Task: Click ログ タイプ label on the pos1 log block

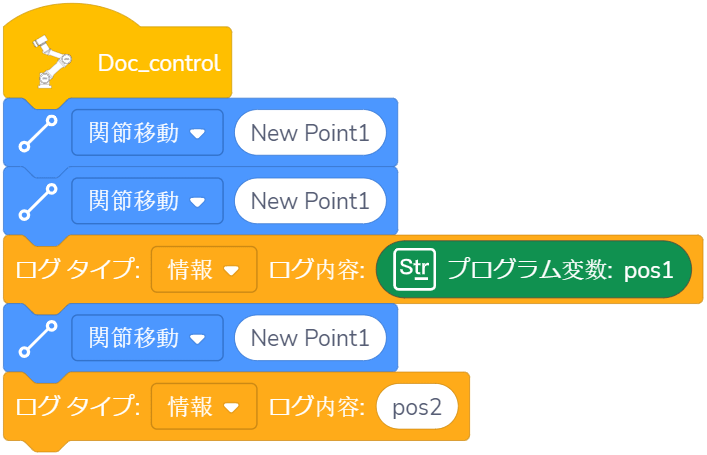Action: [x=76, y=270]
